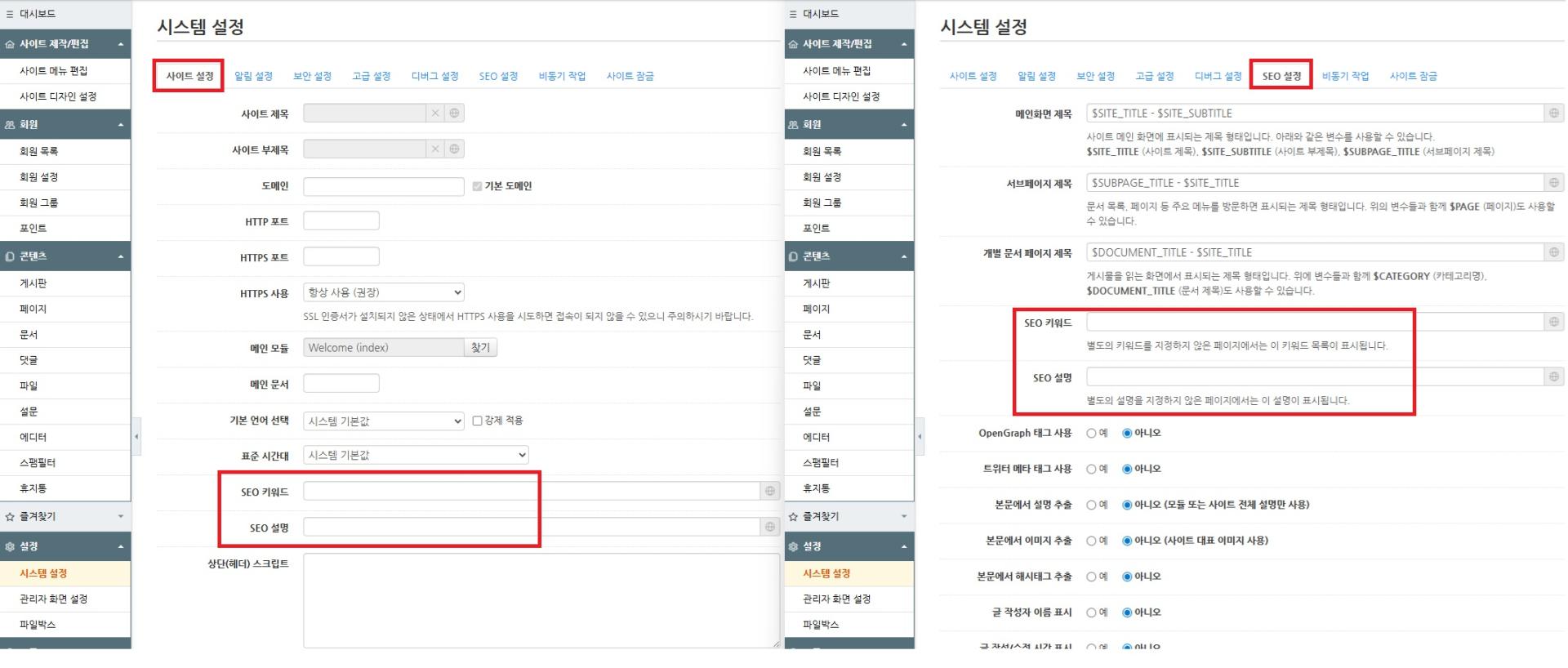Image resolution: width=1568 pixels, height=668 pixels.
Task: Toggle the 기본 도메인 checkbox
Action: [x=477, y=186]
